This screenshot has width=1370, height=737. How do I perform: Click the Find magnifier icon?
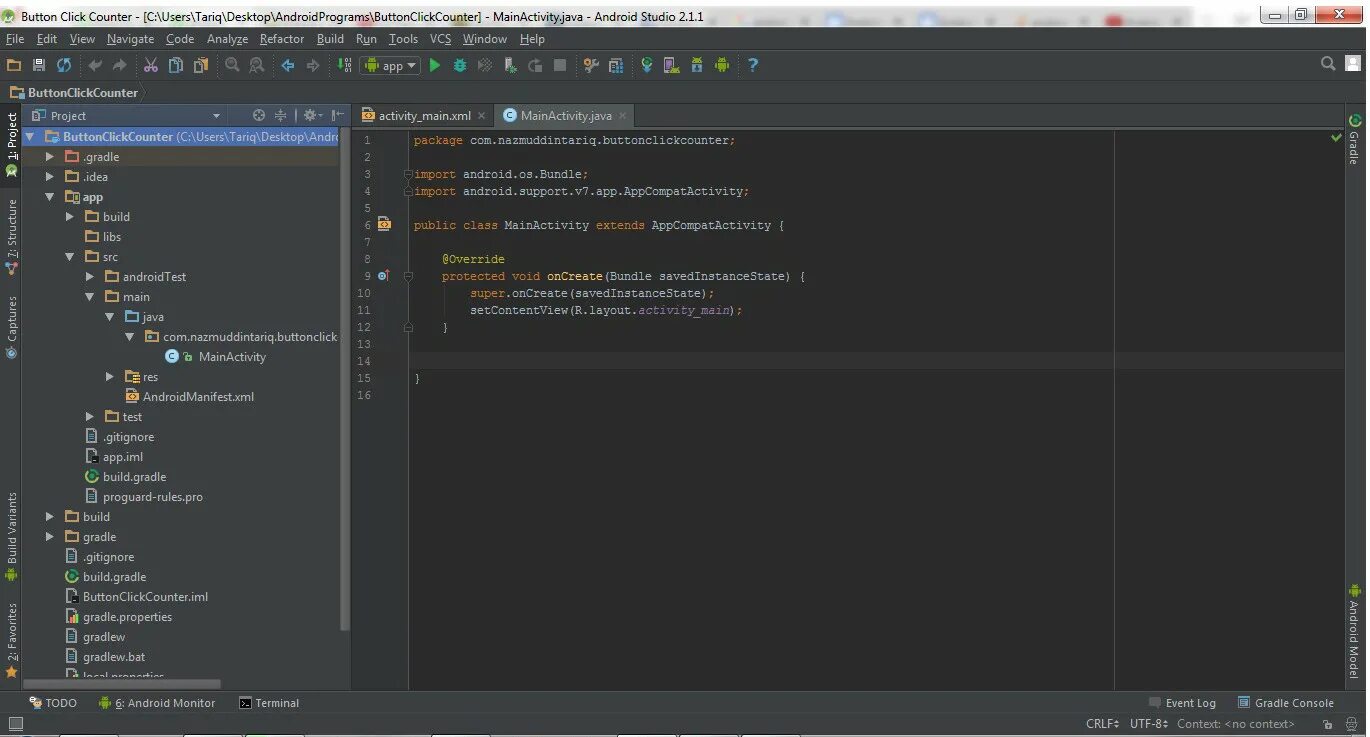coord(232,65)
